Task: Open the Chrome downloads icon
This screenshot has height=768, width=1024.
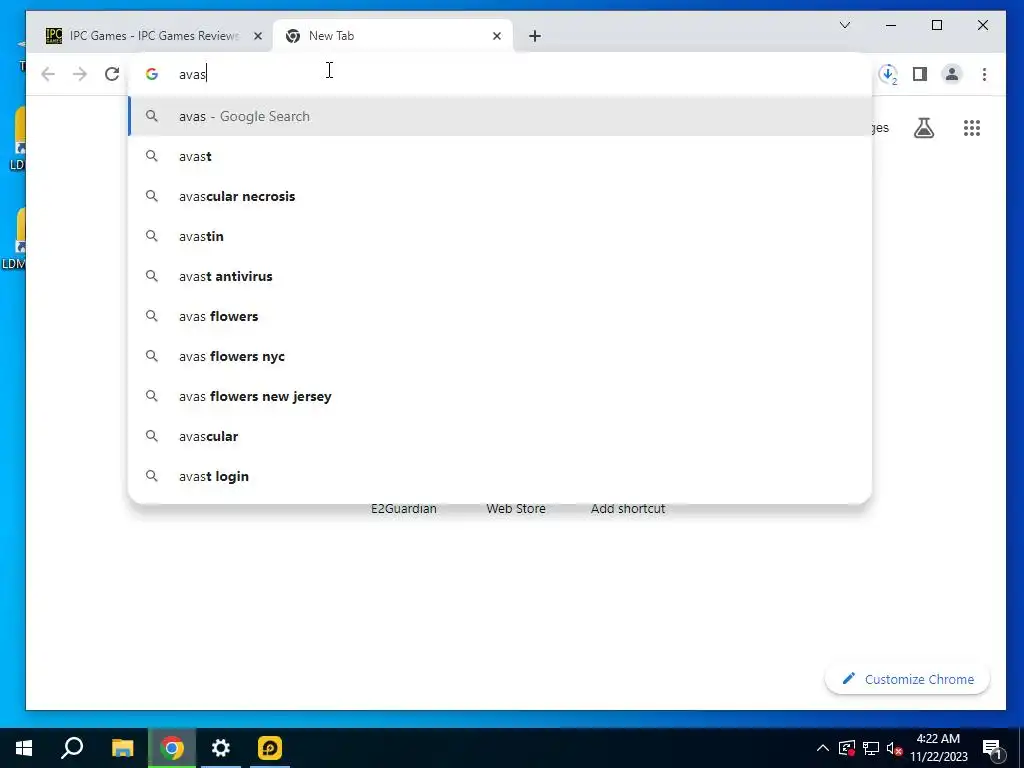Action: 888,74
